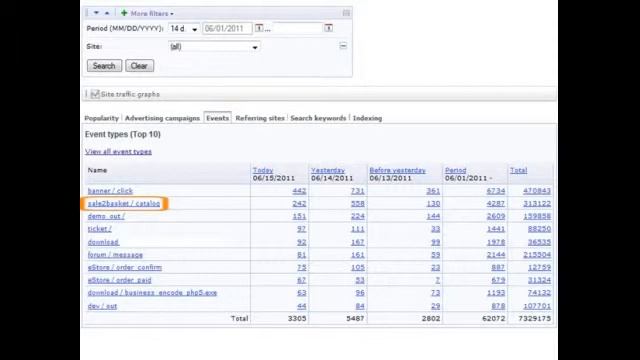
Task: Click the filter panel settings icon at top right
Action: pos(346,13)
